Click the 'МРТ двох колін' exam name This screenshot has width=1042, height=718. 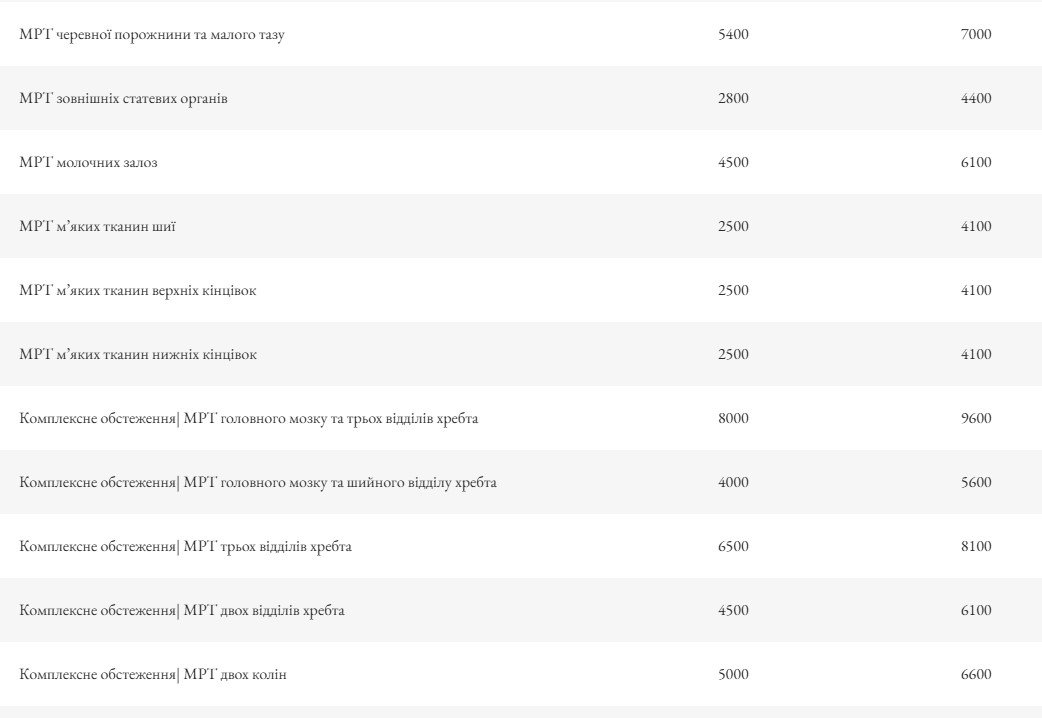153,675
